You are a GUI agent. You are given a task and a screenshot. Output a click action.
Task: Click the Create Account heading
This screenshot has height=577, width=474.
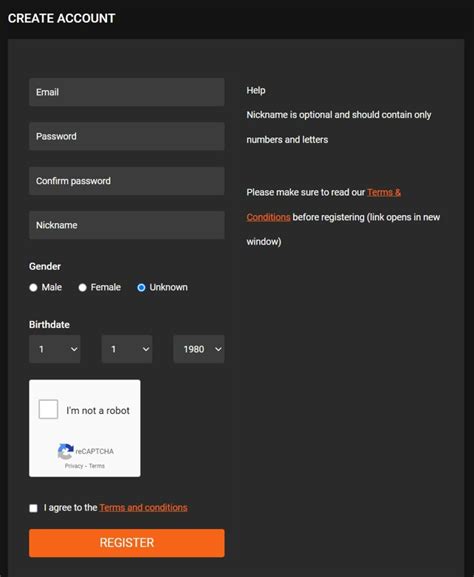pos(61,18)
